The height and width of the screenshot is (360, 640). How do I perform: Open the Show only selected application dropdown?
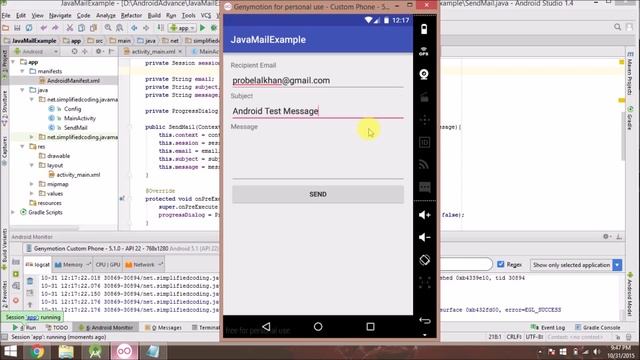point(576,265)
